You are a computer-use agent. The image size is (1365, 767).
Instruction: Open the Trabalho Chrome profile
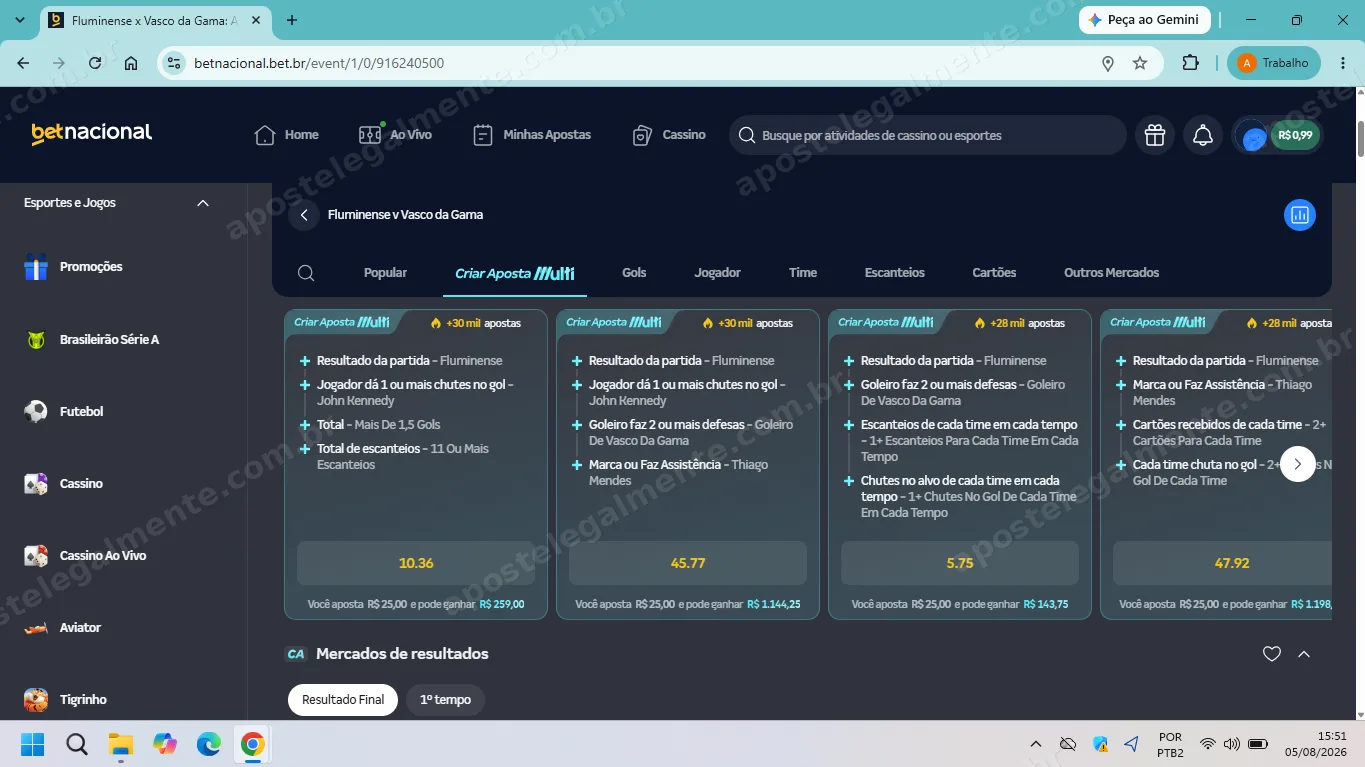1274,63
